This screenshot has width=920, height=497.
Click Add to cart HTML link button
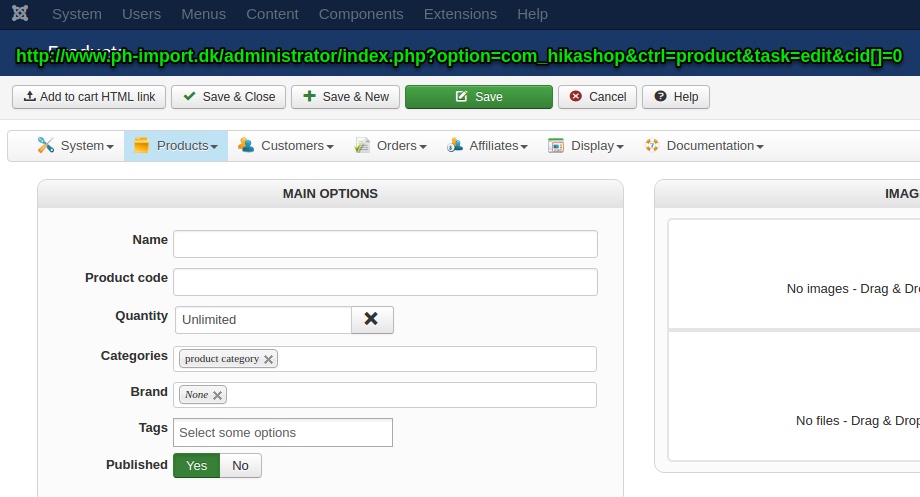tap(89, 97)
